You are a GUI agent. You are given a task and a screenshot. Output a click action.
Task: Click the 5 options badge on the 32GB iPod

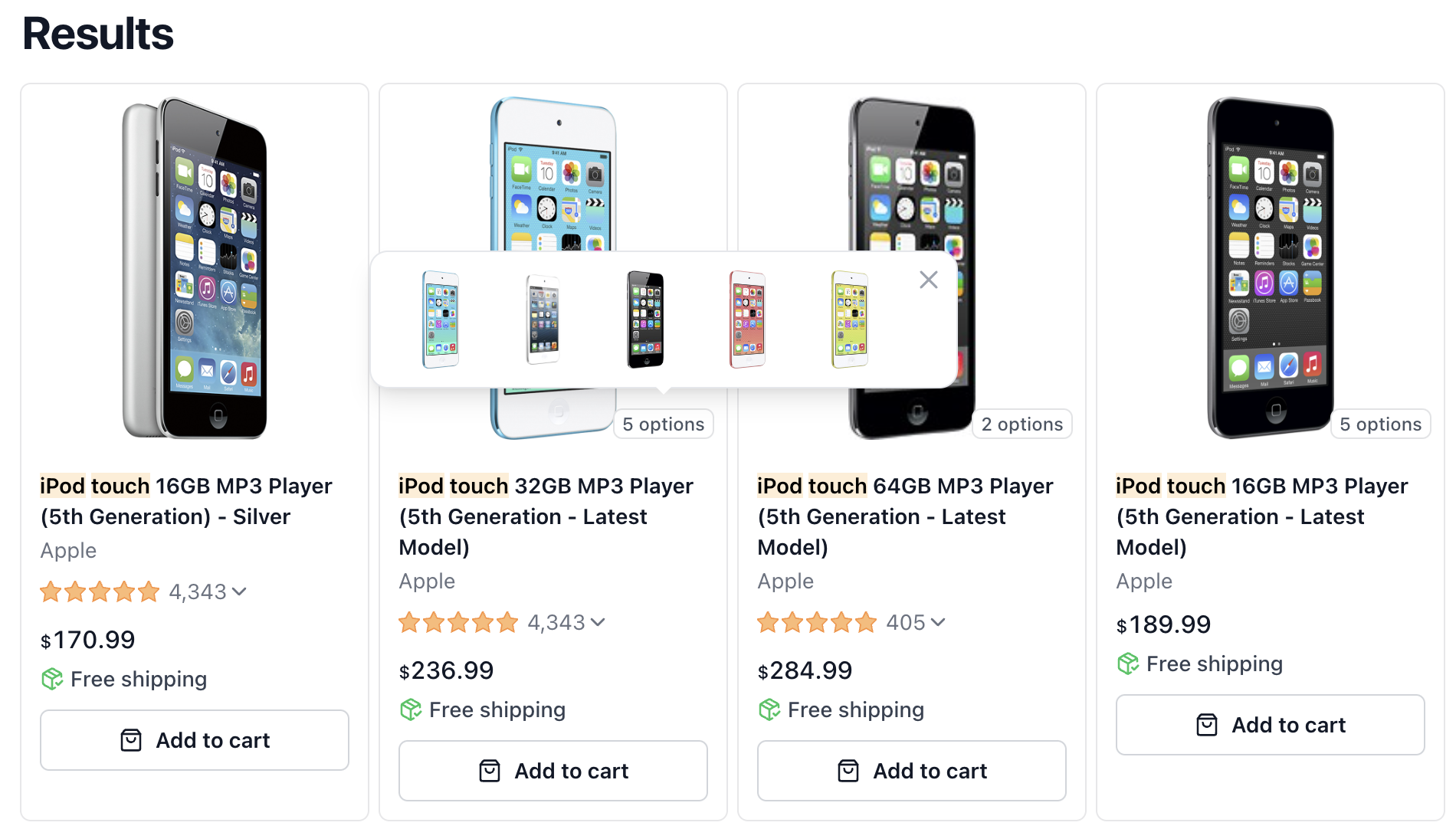click(663, 424)
